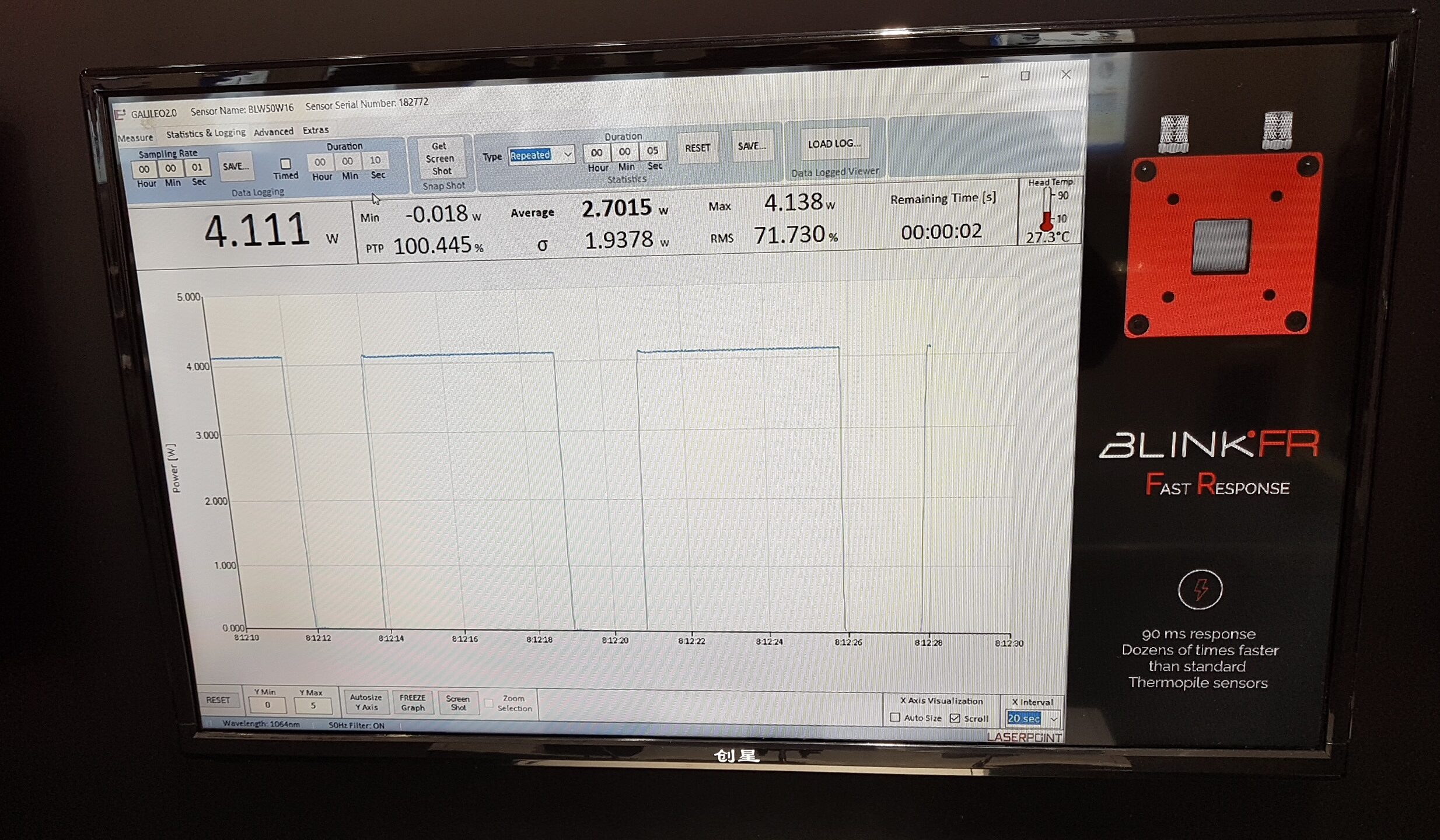The image size is (1440, 840).
Task: Click the Y Max input field
Action: [x=313, y=705]
